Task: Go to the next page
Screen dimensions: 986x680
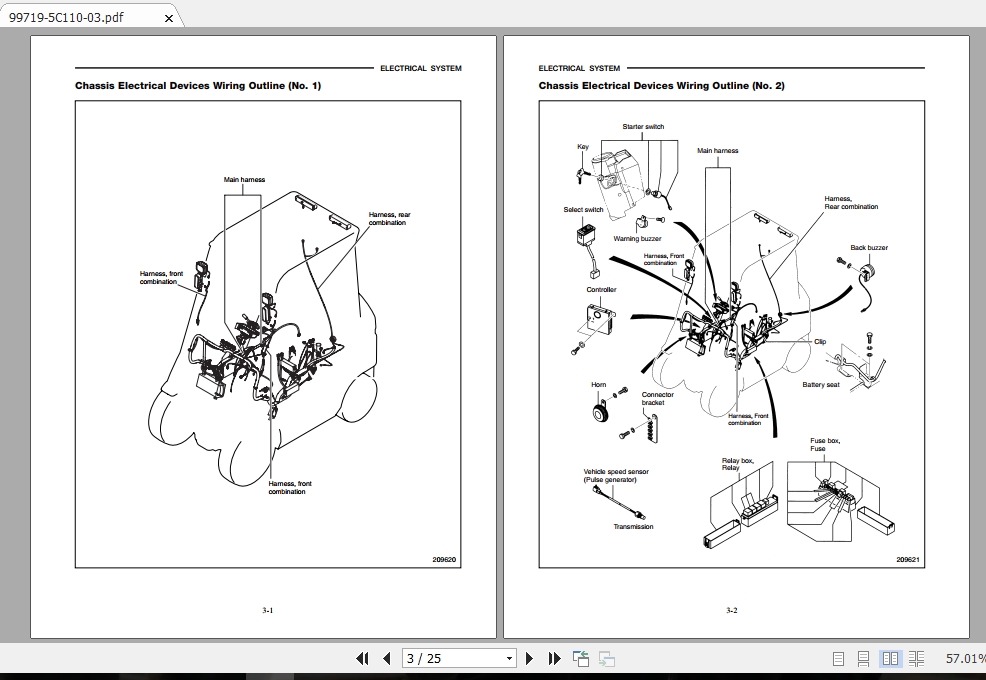Action: [x=529, y=658]
